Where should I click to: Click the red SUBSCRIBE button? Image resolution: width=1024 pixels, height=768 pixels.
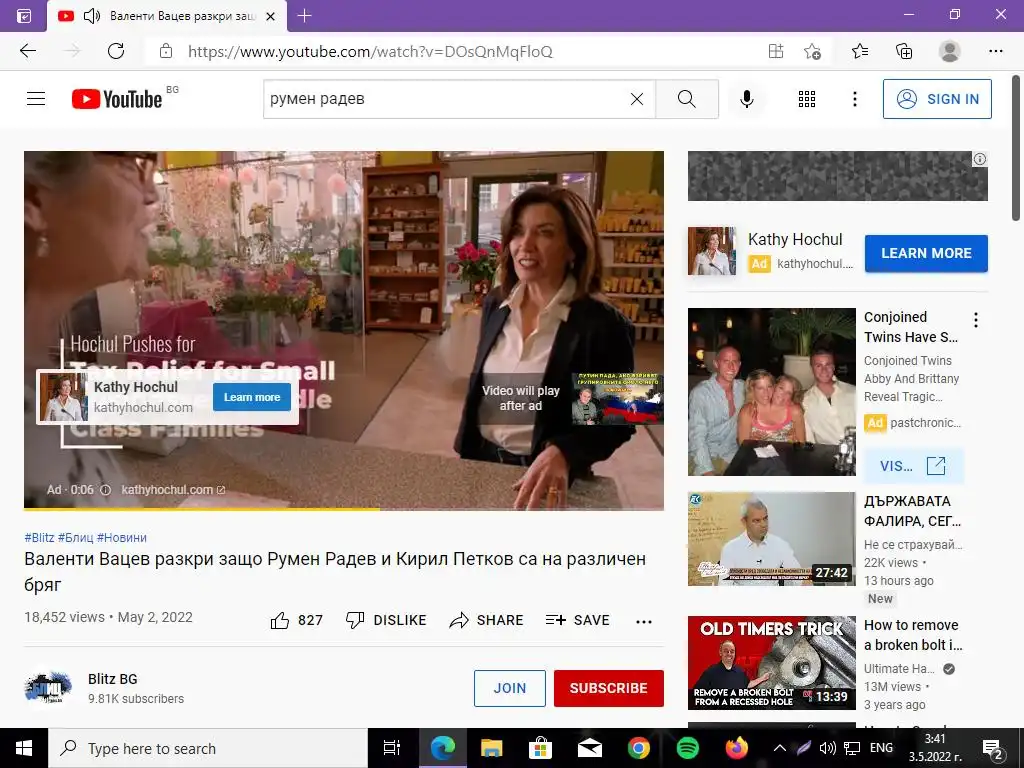(609, 688)
